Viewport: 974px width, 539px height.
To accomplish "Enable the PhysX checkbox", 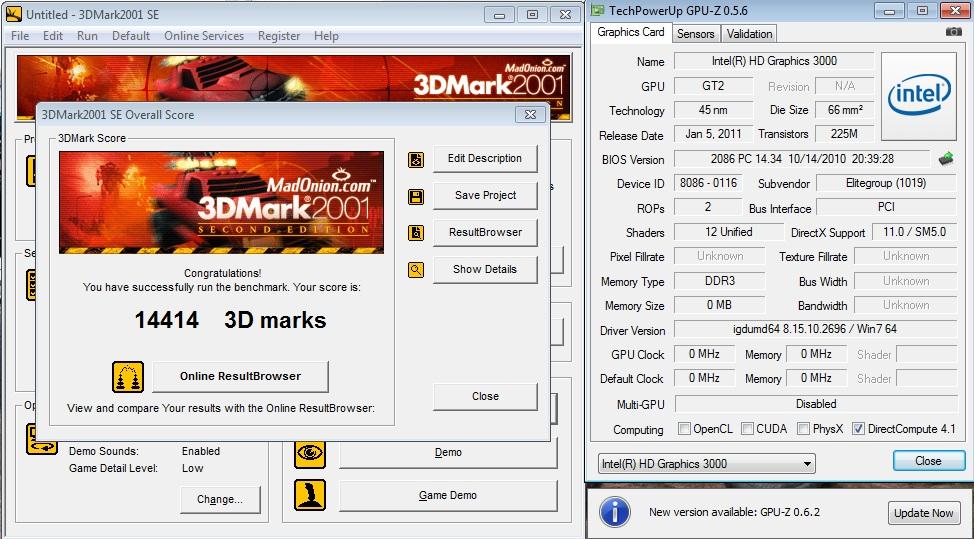I will 803,429.
